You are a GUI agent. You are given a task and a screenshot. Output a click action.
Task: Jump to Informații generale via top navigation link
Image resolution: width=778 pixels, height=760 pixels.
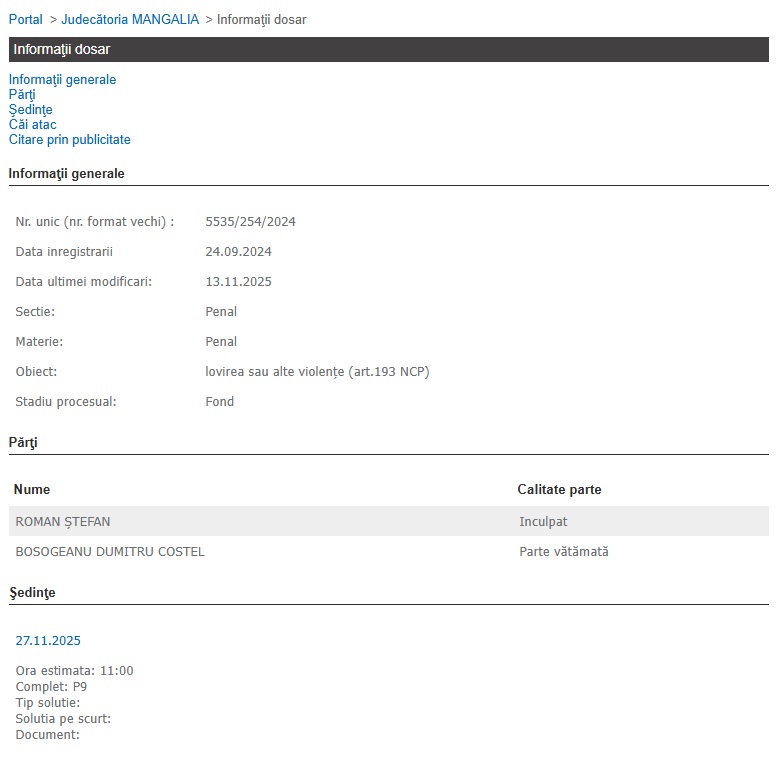point(62,79)
